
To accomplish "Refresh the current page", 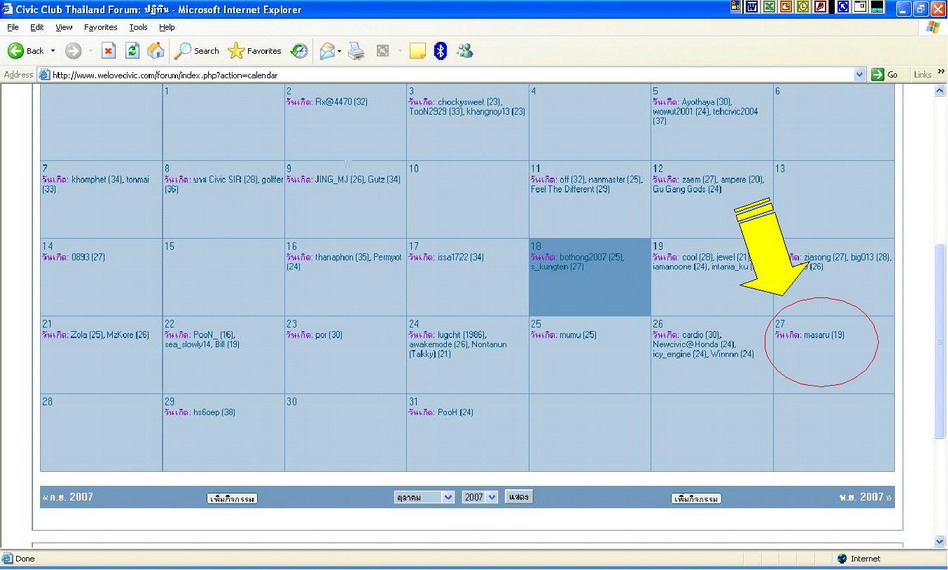I will [x=132, y=51].
